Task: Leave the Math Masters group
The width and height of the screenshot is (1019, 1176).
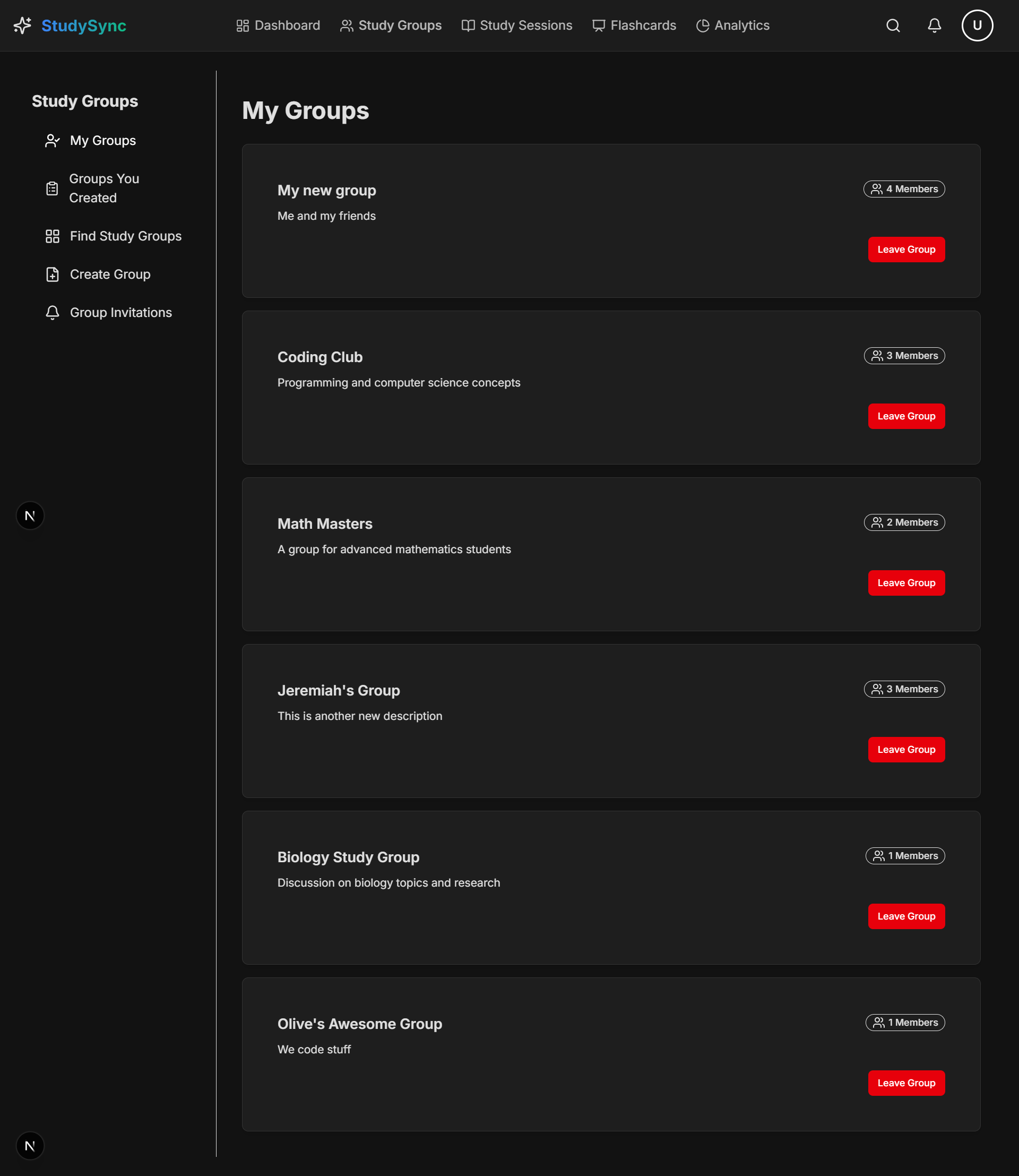Action: coord(906,582)
